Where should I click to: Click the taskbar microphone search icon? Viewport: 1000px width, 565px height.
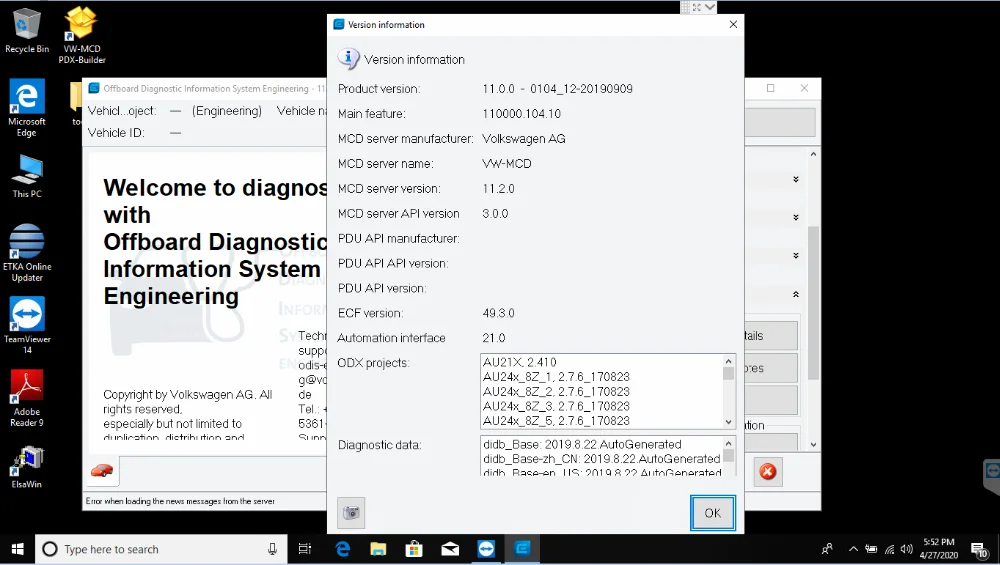(272, 549)
